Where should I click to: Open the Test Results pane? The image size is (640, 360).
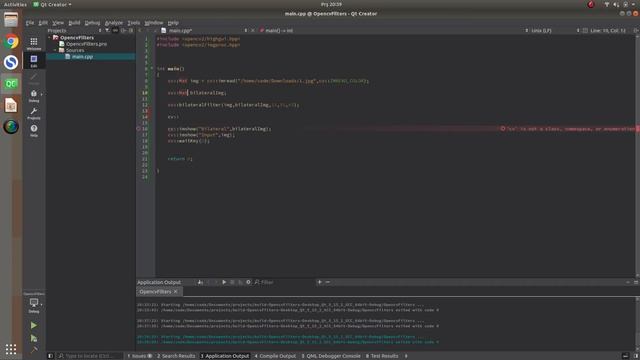tap(382, 356)
